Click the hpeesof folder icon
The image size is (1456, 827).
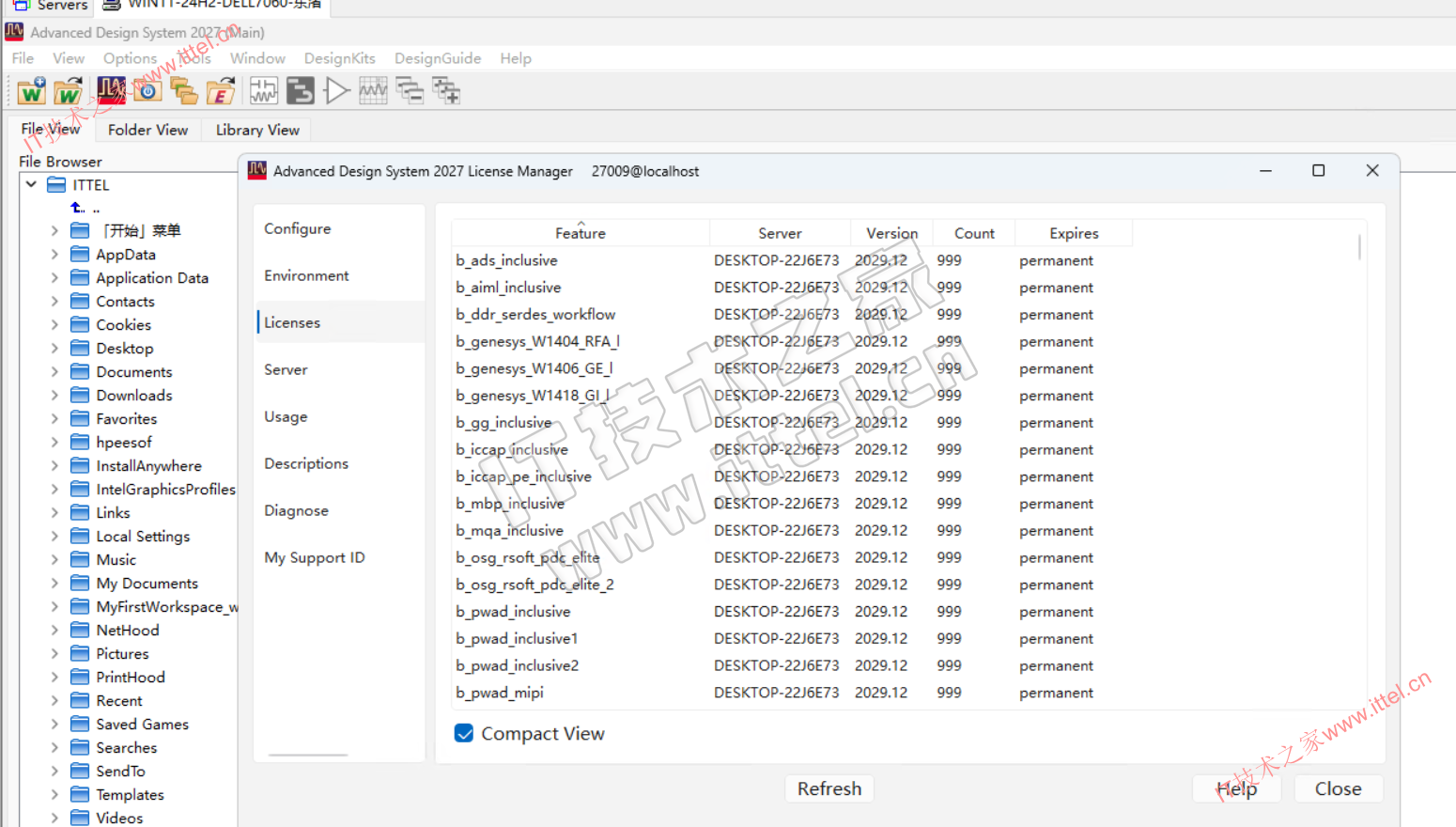80,442
